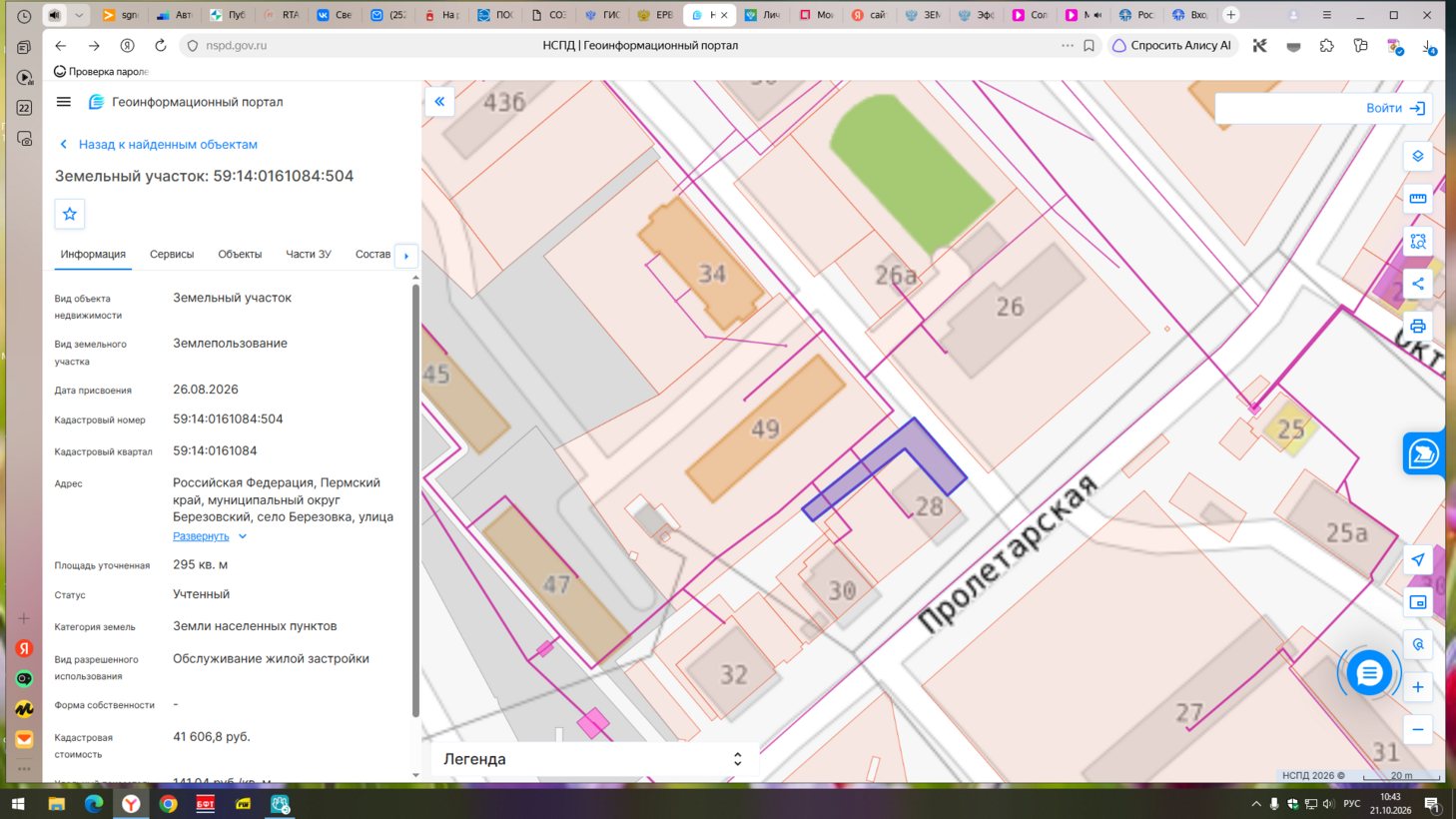Image resolution: width=1456 pixels, height=819 pixels.
Task: Open the Объекты tab
Action: click(x=240, y=255)
